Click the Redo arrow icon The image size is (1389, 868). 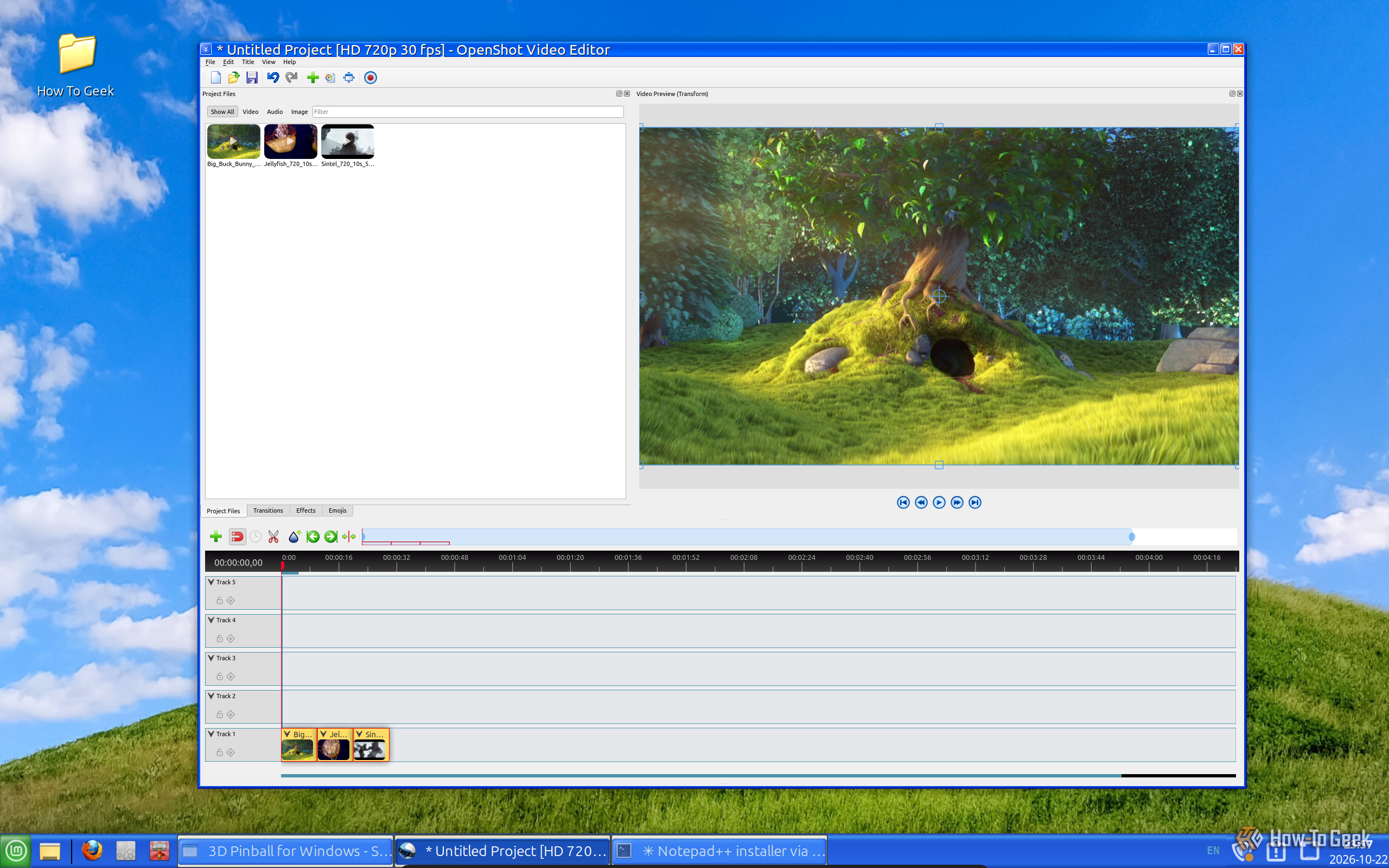(291, 78)
